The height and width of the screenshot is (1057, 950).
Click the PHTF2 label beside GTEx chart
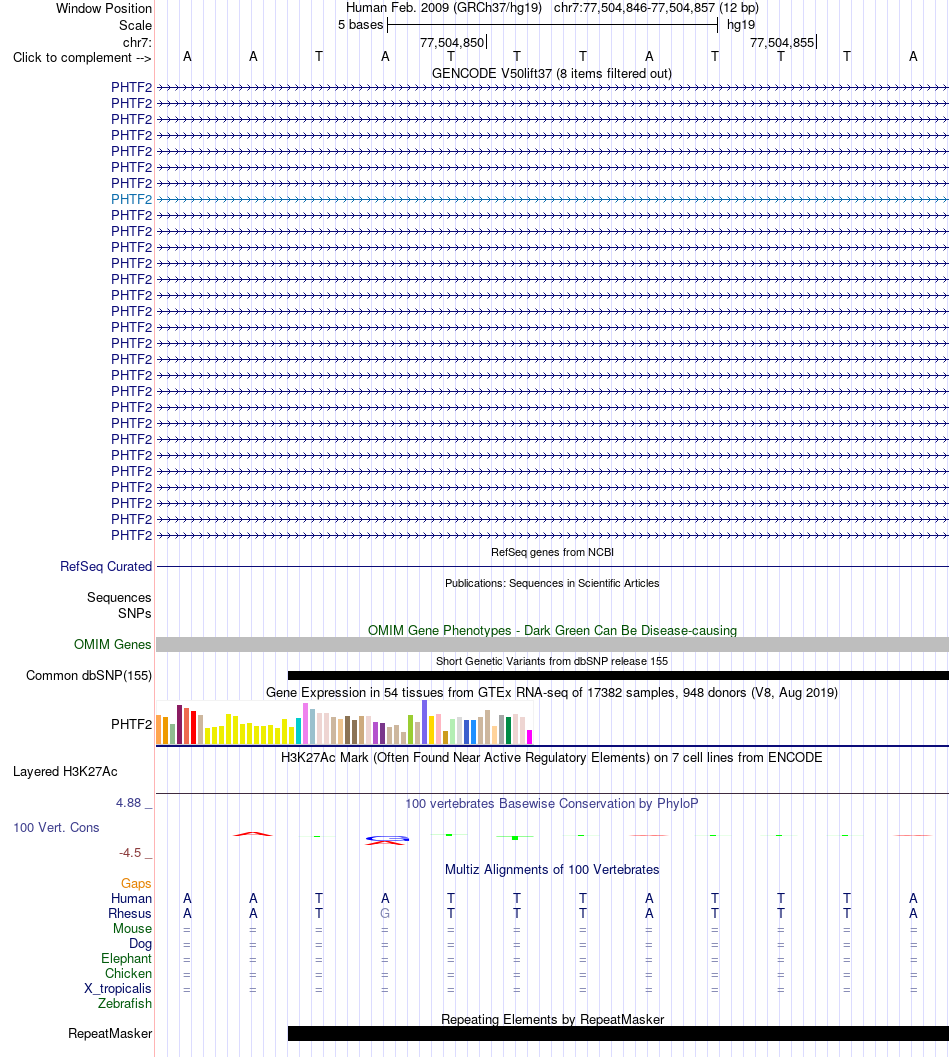(131, 725)
